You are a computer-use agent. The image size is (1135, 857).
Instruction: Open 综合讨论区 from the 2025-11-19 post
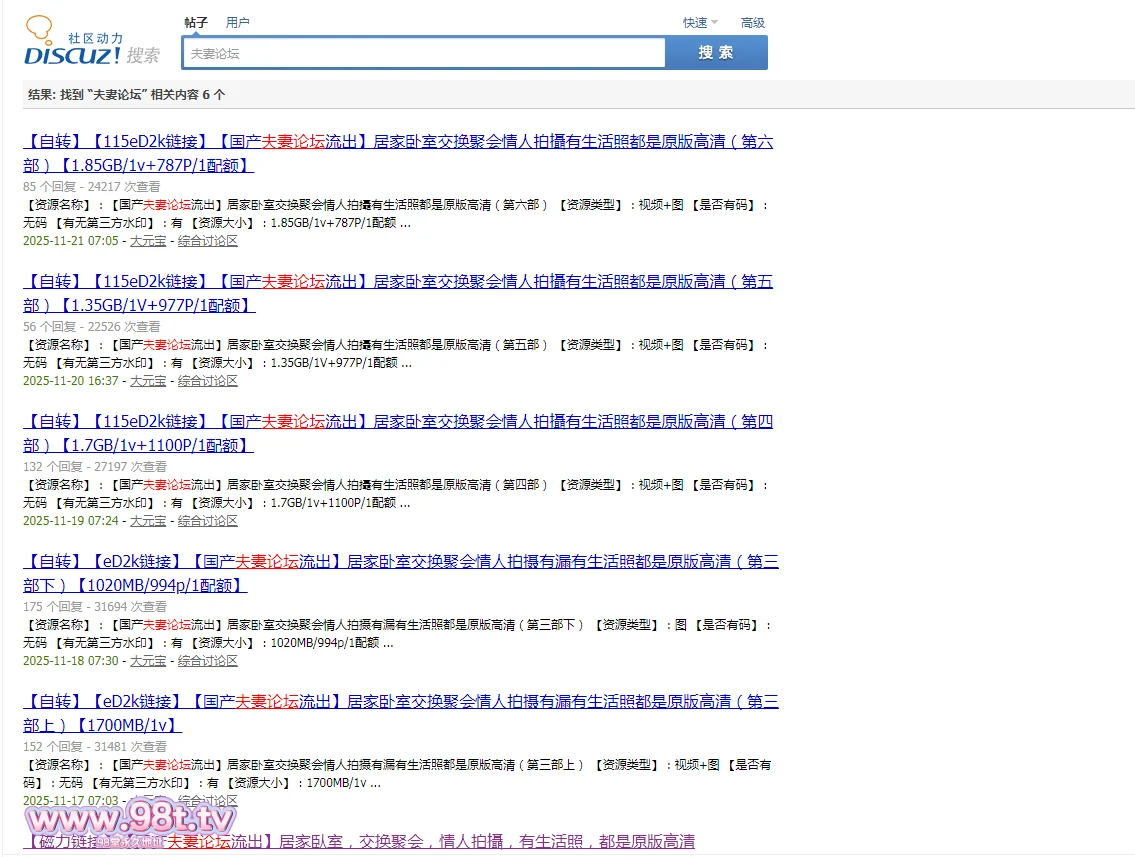(x=208, y=521)
